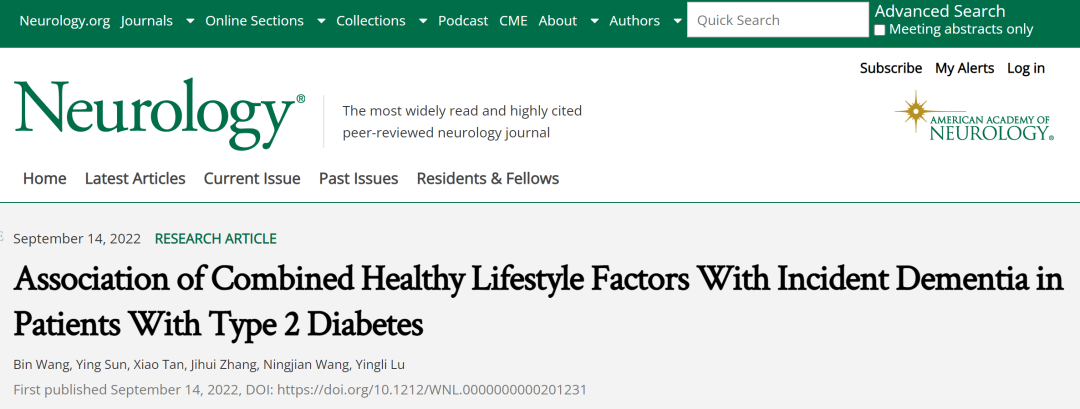The height and width of the screenshot is (409, 1080).
Task: Open the Advanced Search link
Action: point(939,11)
